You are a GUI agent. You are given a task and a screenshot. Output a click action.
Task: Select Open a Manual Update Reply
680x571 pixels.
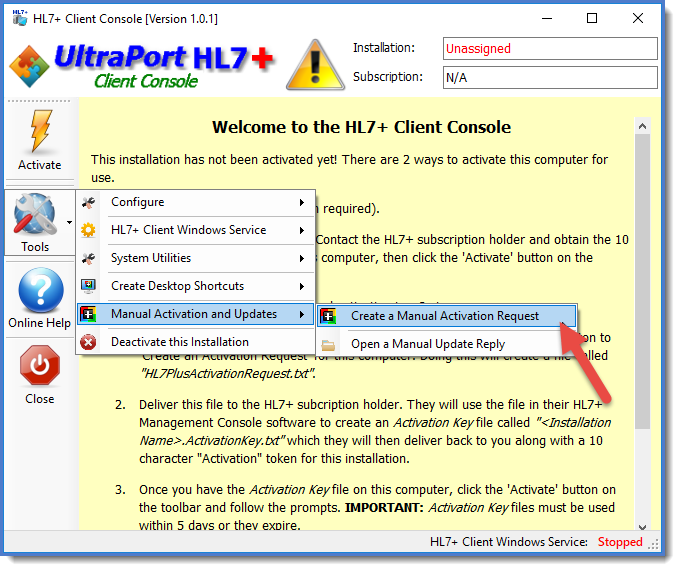click(x=447, y=344)
